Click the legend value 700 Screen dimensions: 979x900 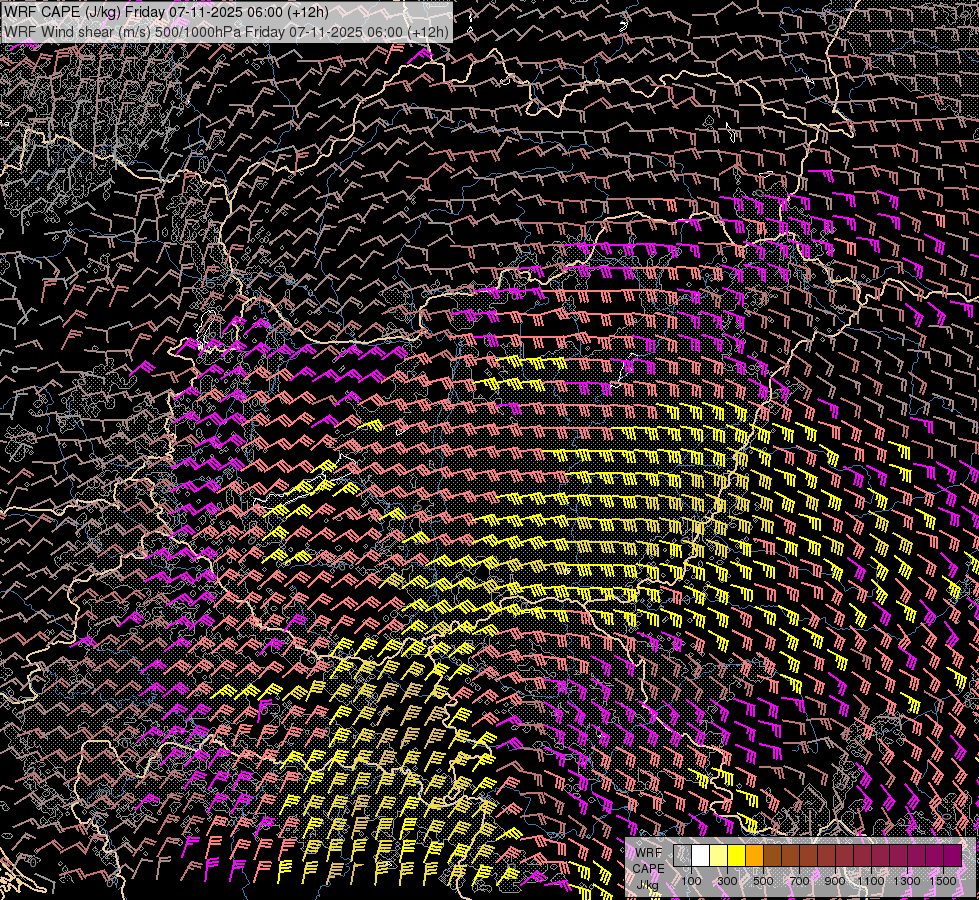799,881
